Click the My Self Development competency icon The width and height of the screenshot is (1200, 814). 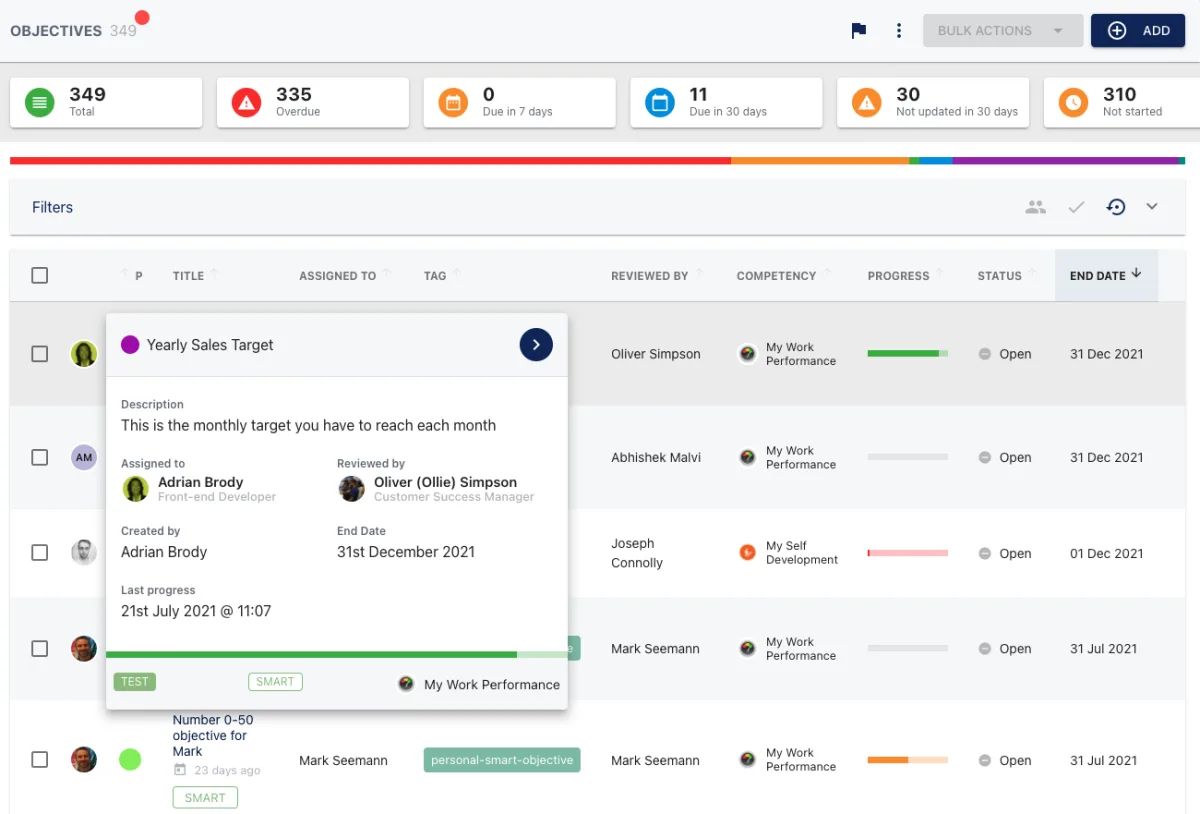click(x=747, y=552)
